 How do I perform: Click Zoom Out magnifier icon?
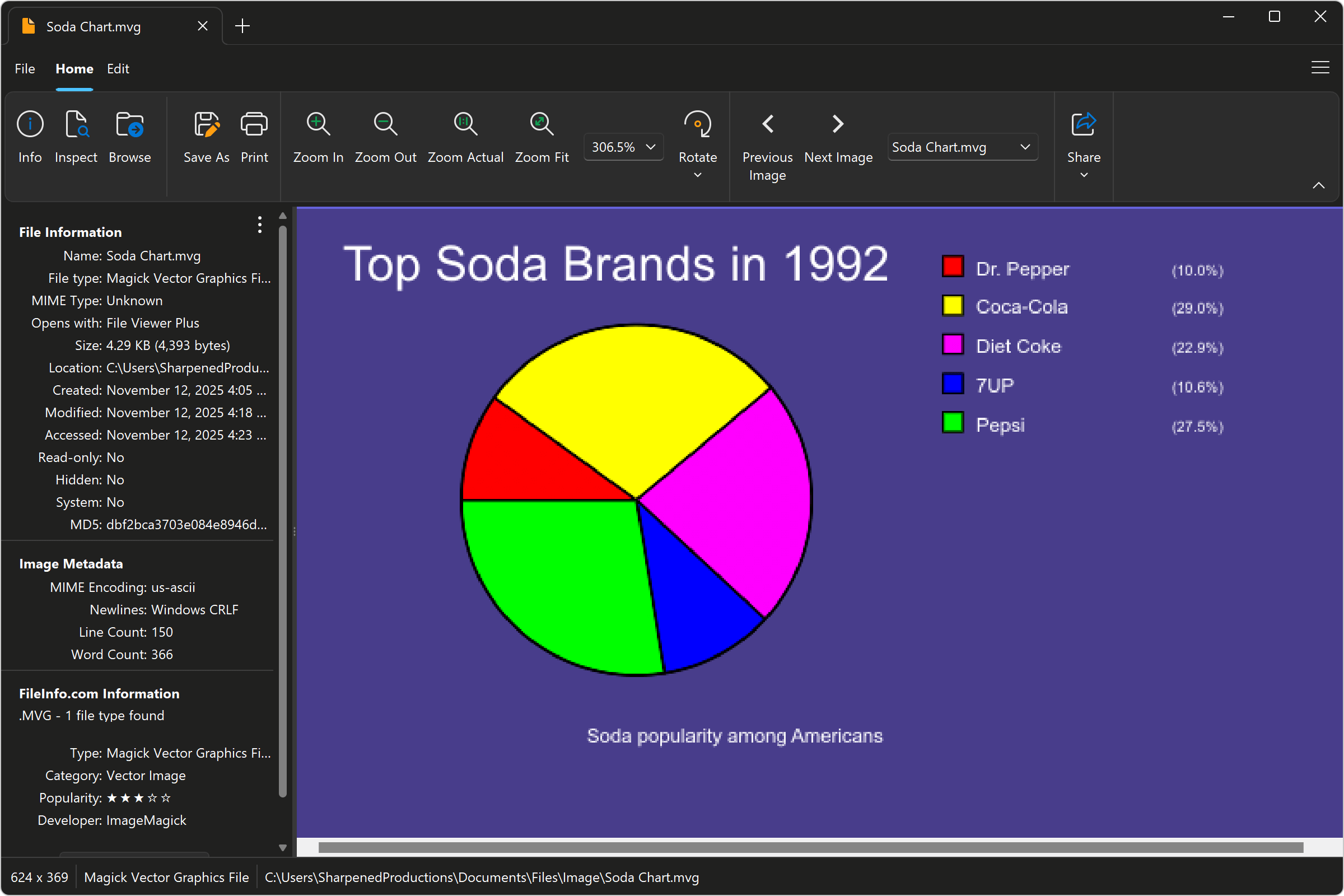coord(385,124)
